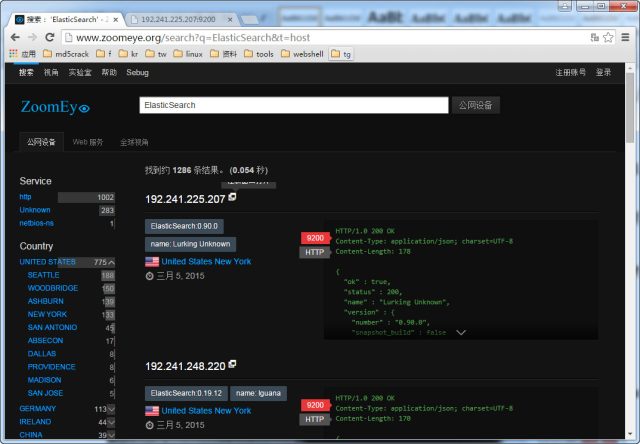640x444 pixels.
Task: Open the webshell bookmark folder
Action: (302, 54)
